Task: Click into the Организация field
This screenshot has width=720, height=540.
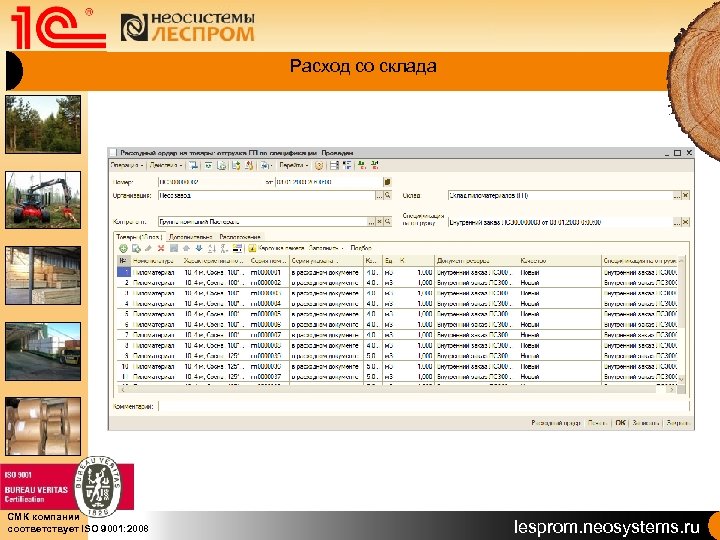Action: click(267, 196)
